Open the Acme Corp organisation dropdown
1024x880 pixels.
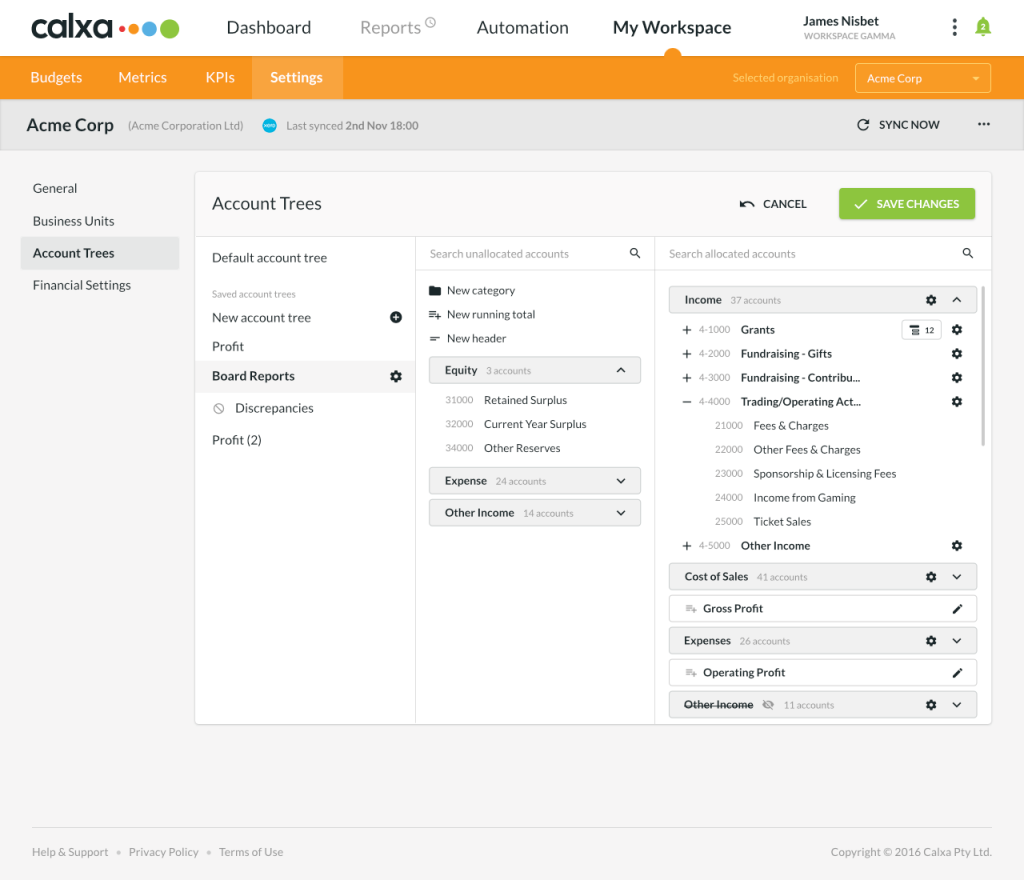922,78
